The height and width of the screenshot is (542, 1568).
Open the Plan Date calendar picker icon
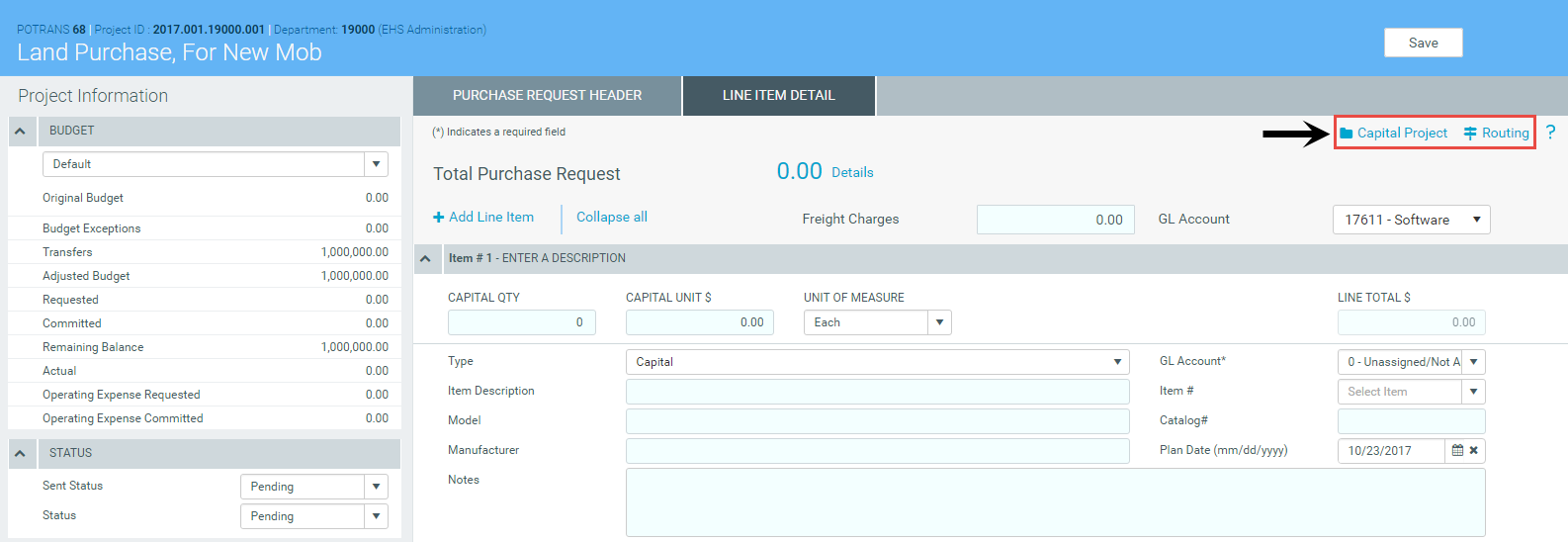tap(1457, 450)
